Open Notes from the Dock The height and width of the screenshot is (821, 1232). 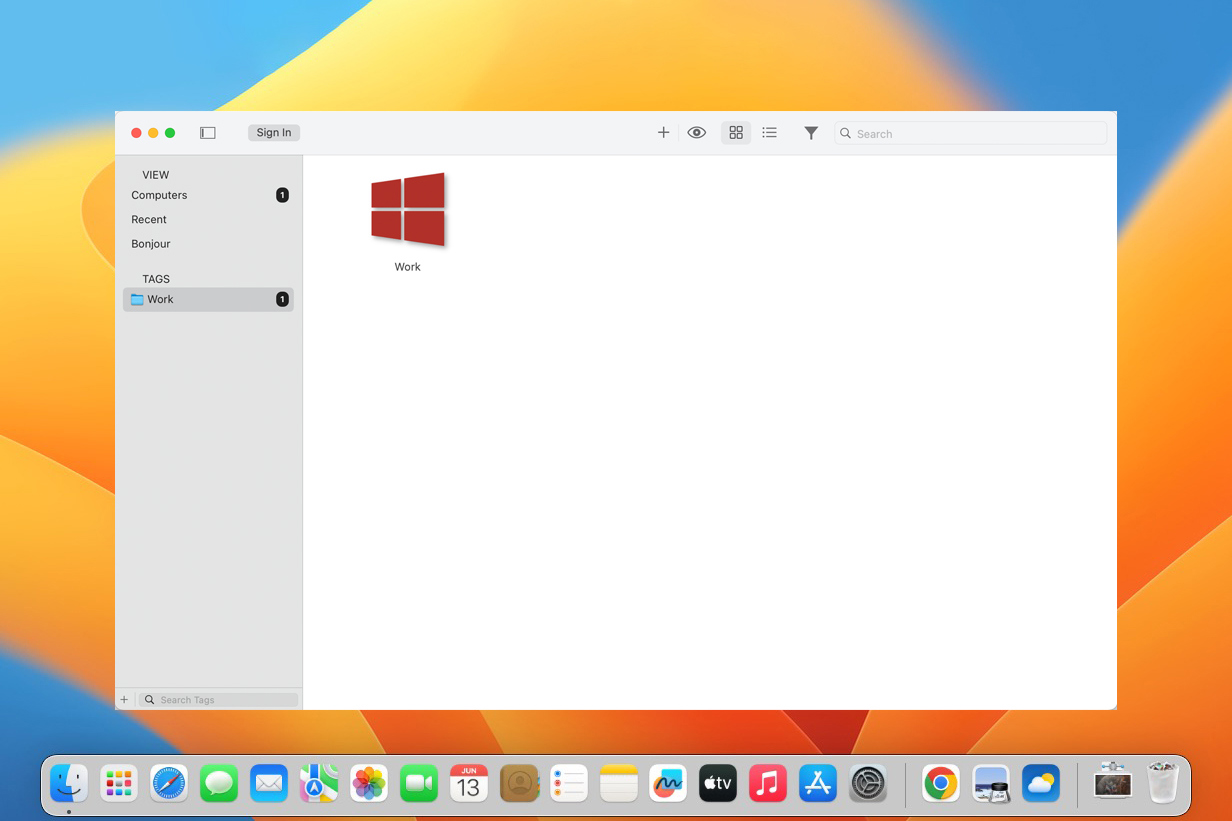coord(619,783)
